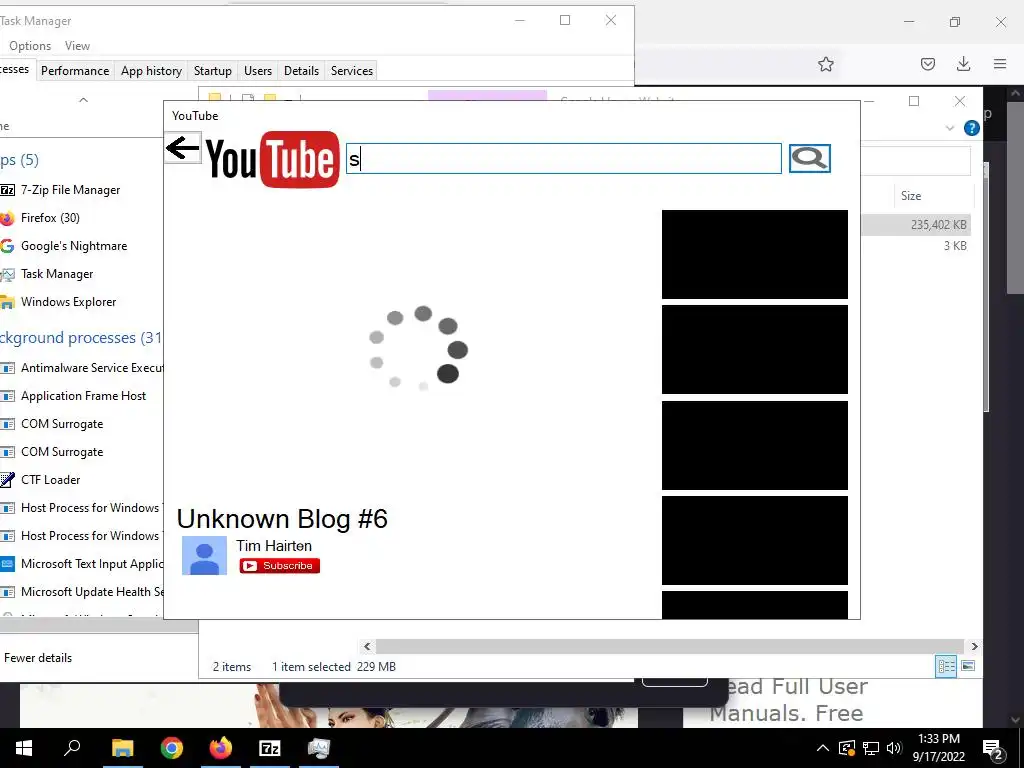
Task: Switch to the Performance tab
Action: click(75, 71)
